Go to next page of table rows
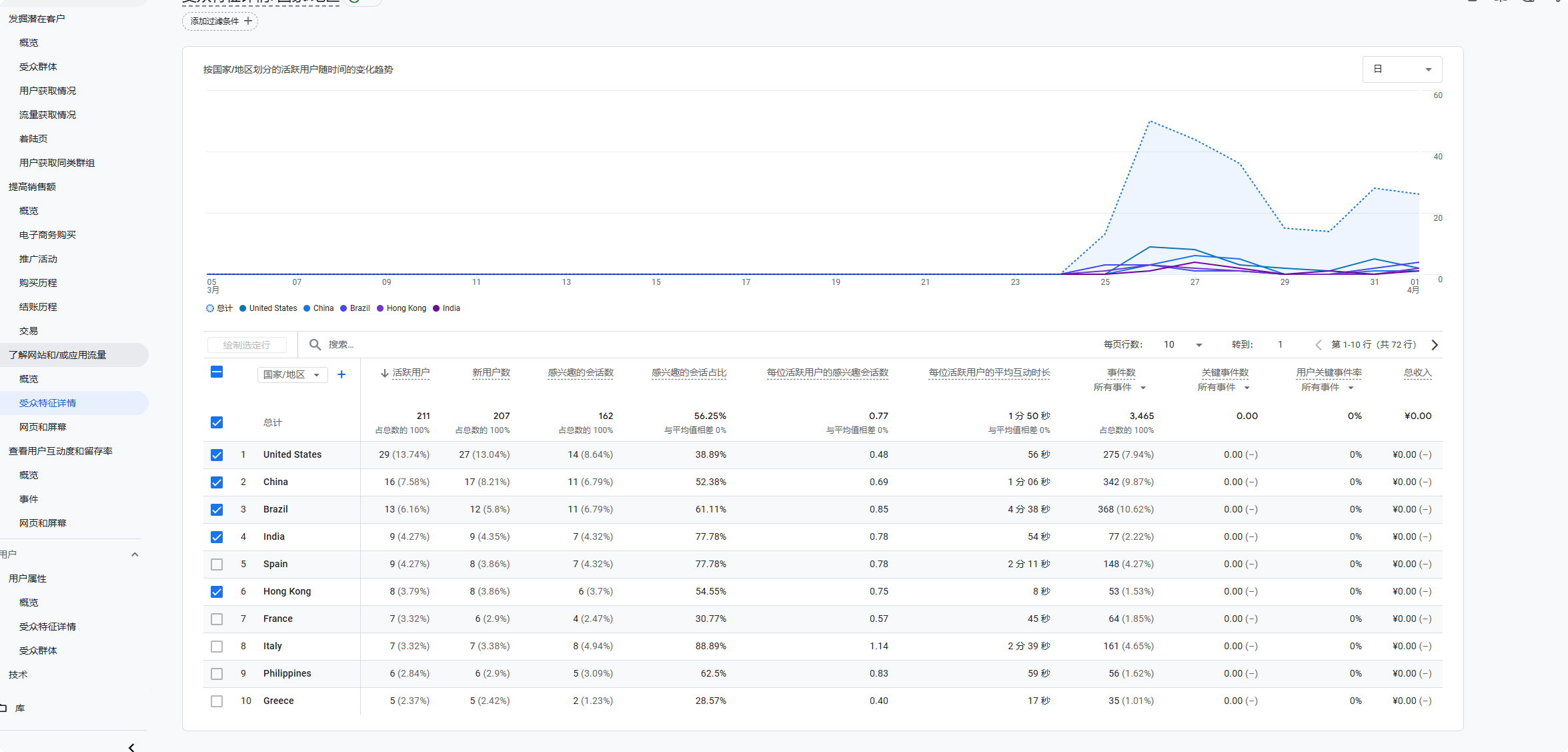The image size is (1568, 752). [x=1435, y=344]
